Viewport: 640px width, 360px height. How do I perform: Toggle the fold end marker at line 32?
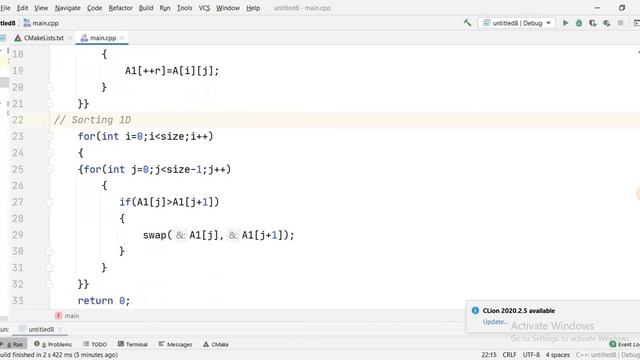(49, 284)
